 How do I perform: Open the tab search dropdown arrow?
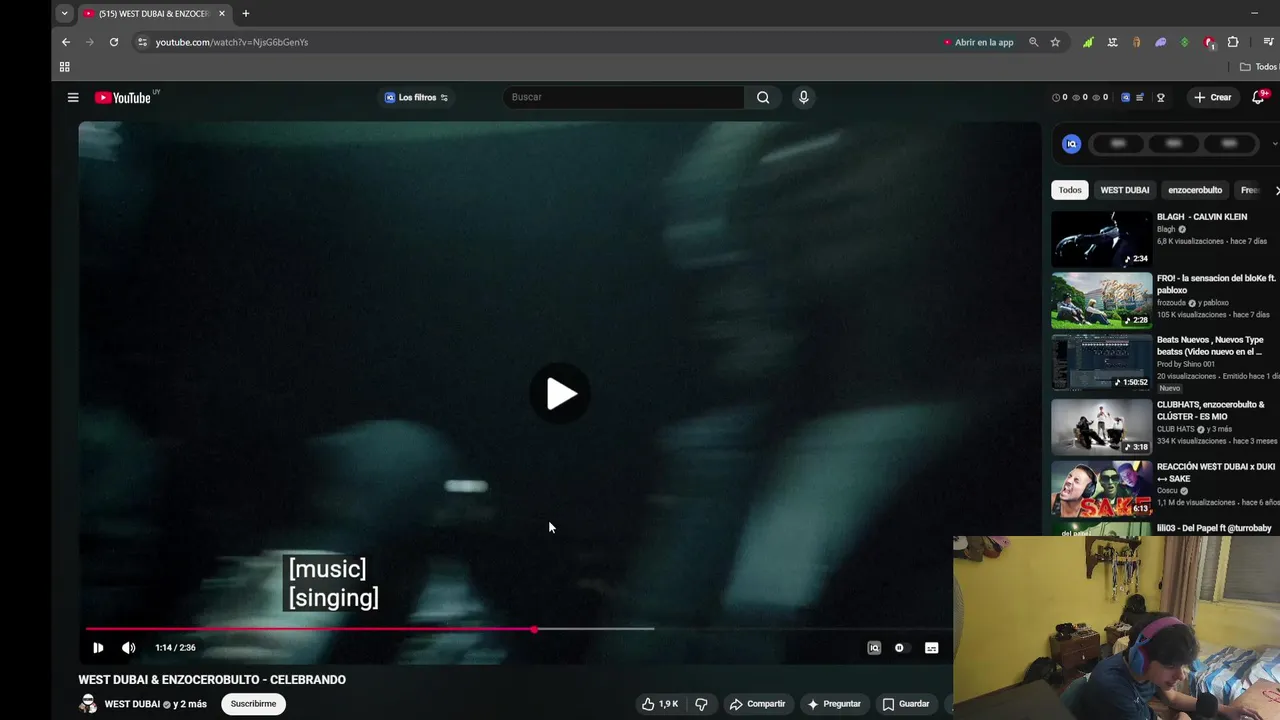pyautogui.click(x=64, y=14)
